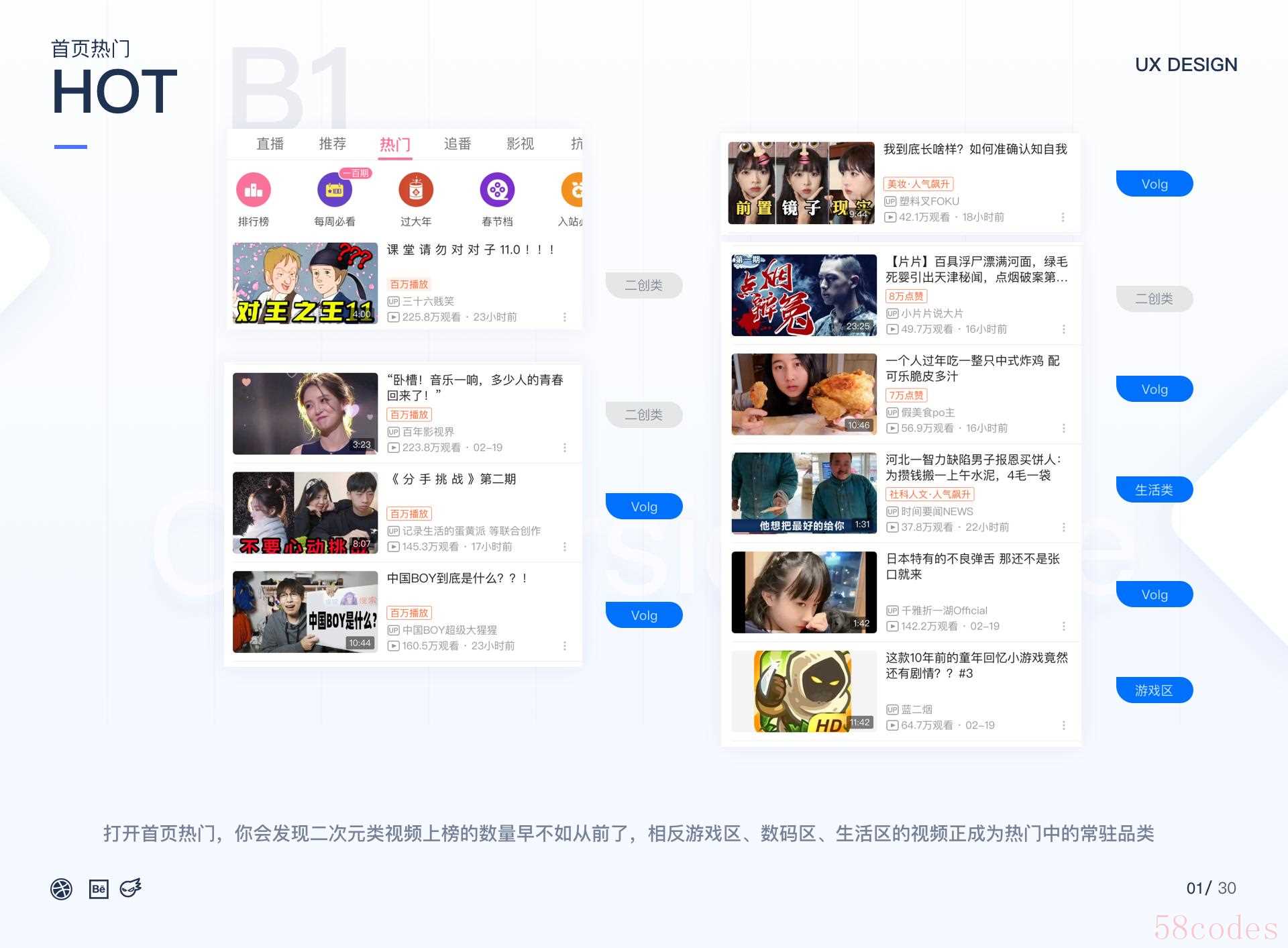Click Volg tag beside 日本不良弹舌

pos(1155,594)
